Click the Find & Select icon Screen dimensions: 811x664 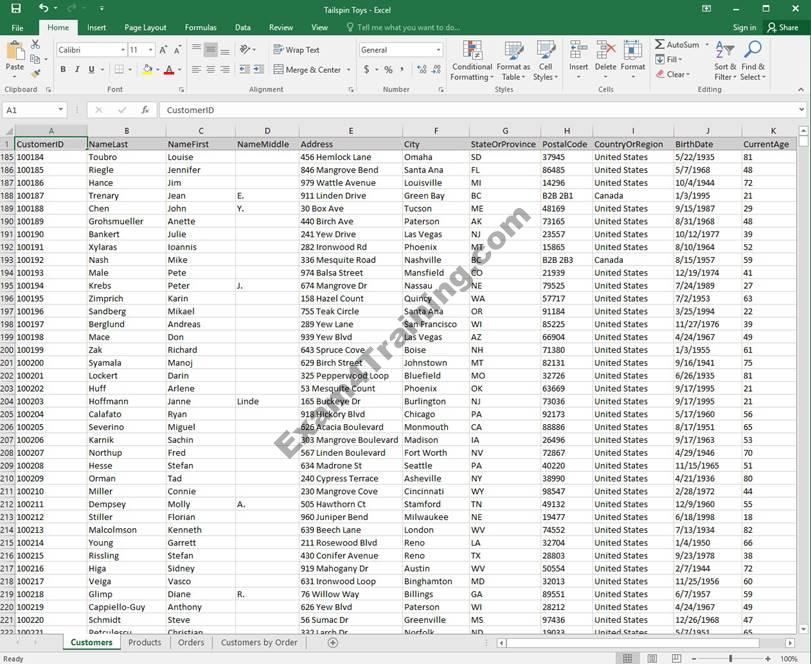[x=753, y=60]
